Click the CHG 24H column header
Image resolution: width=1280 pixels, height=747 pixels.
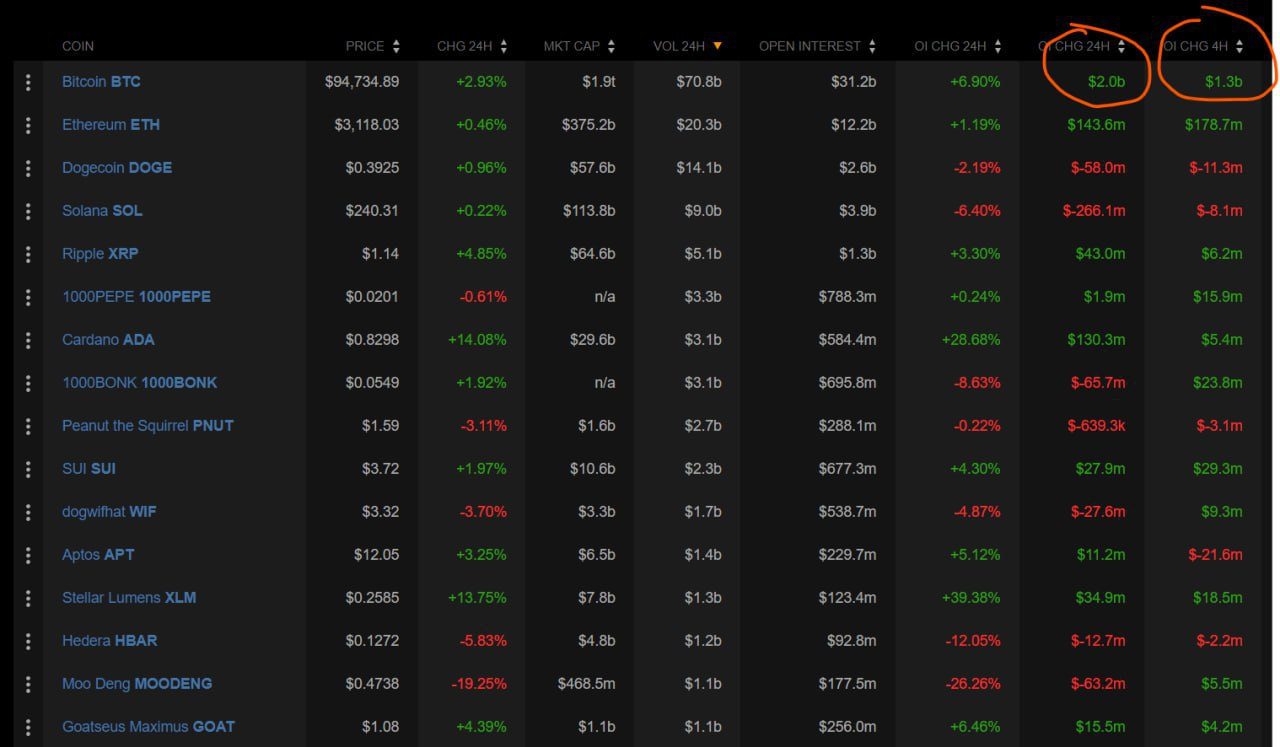point(465,46)
